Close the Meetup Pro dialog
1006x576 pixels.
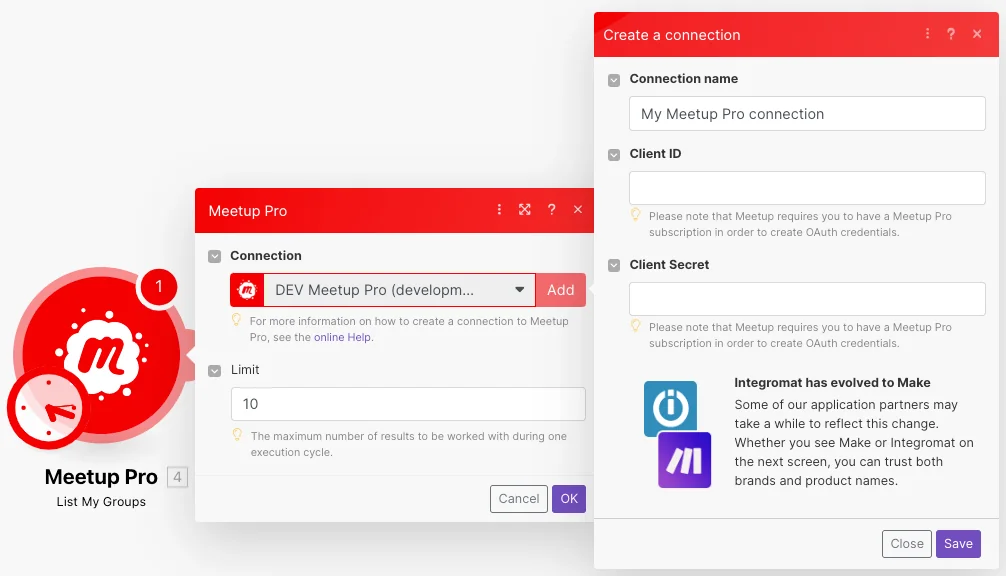[578, 210]
